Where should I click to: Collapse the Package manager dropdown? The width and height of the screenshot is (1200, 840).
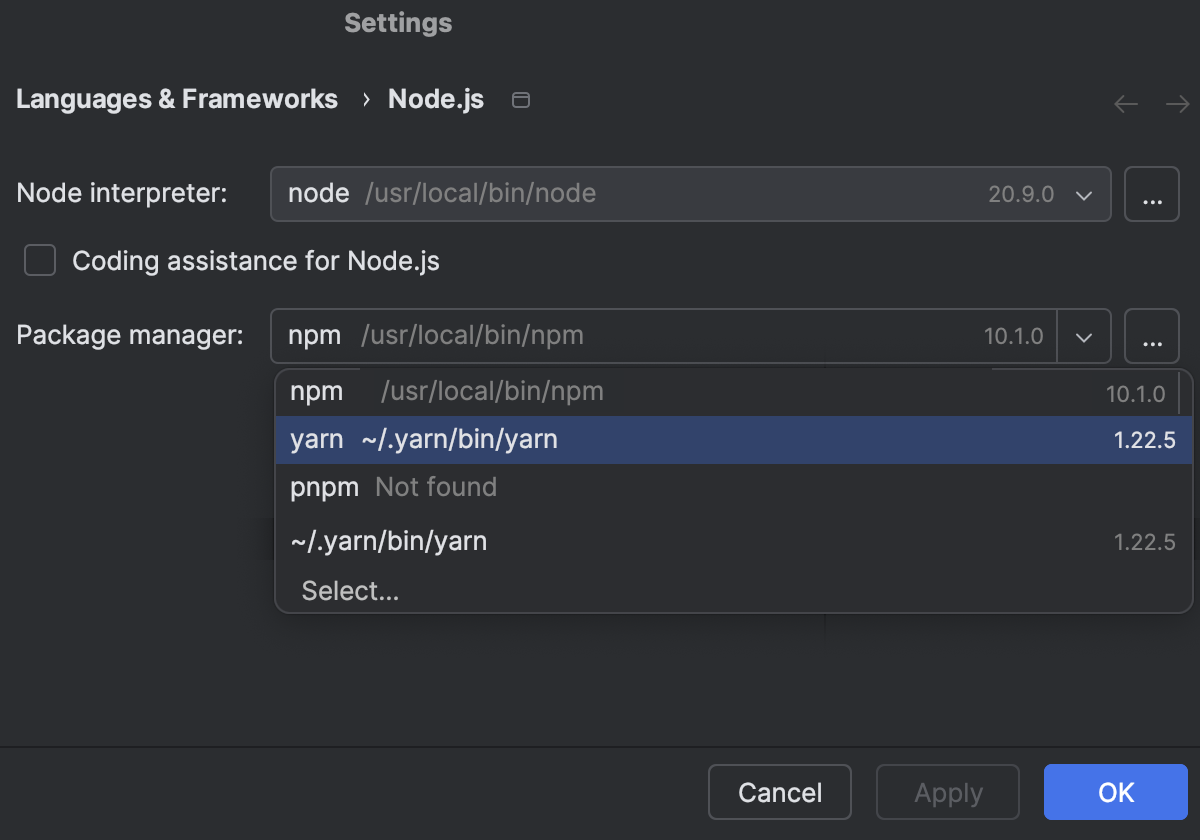coord(1083,336)
